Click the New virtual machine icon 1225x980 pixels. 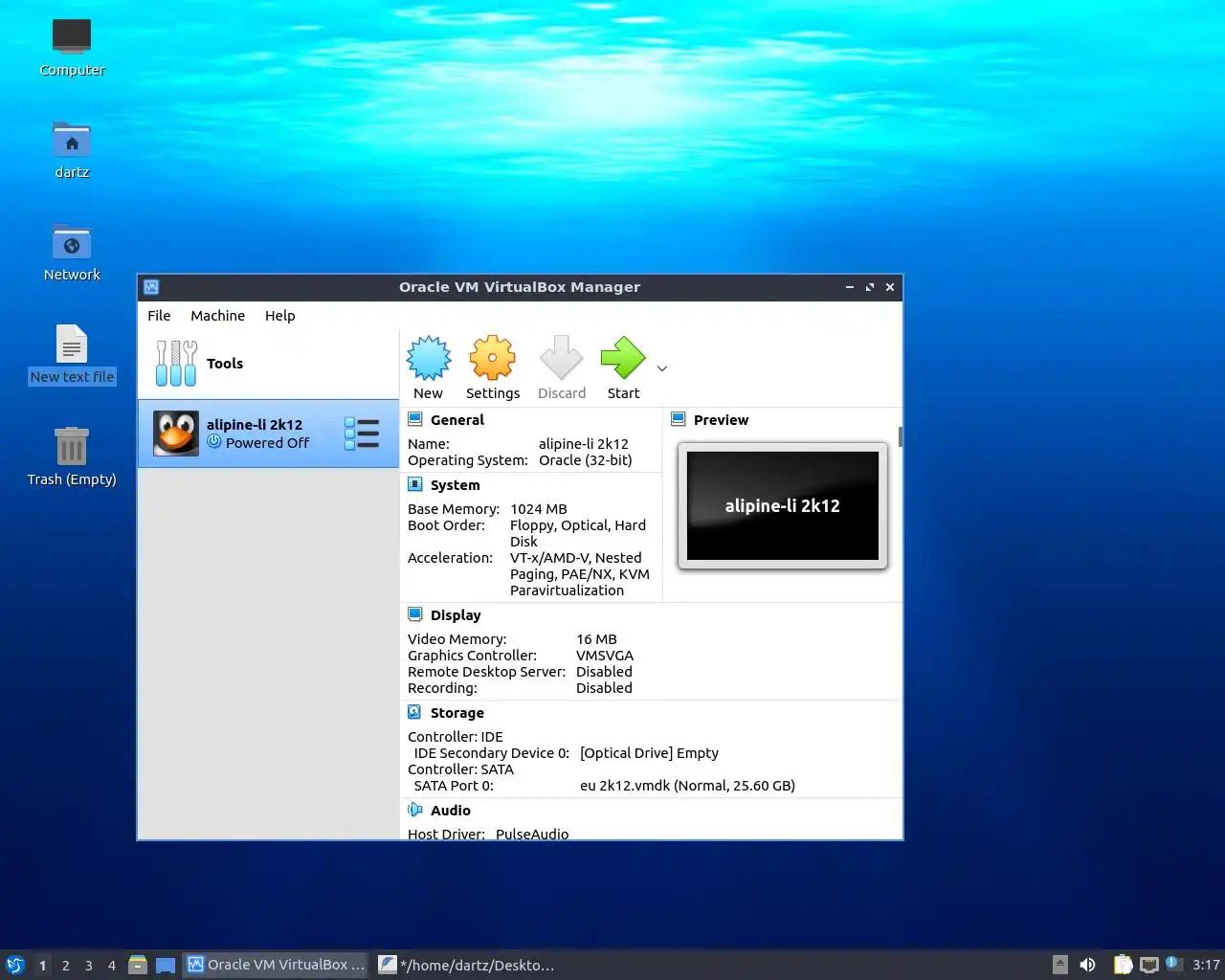[428, 359]
